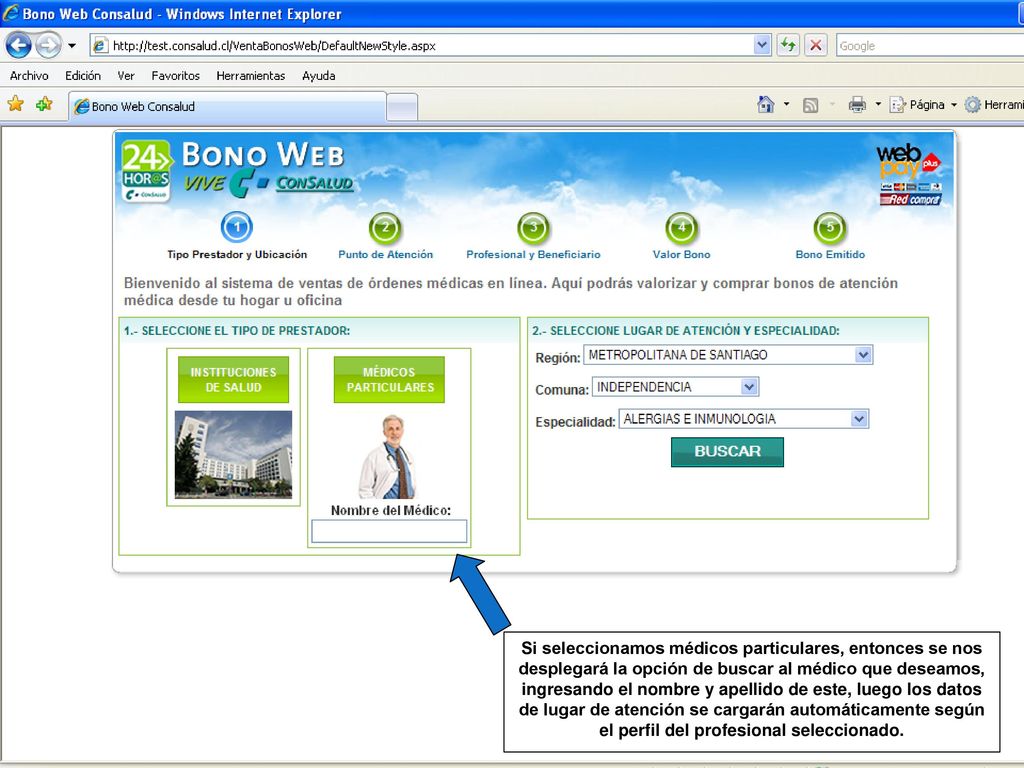This screenshot has width=1024, height=768.
Task: Select the Bono Web Consalud tab
Action: [x=227, y=106]
